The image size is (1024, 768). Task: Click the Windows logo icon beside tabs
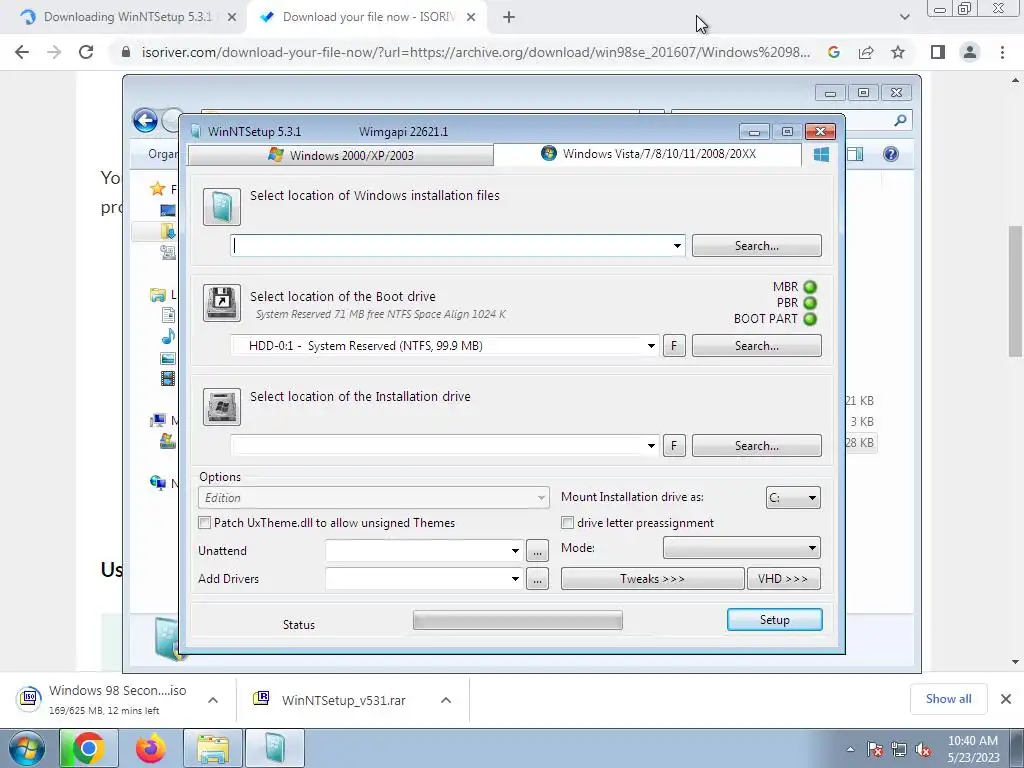coord(822,154)
